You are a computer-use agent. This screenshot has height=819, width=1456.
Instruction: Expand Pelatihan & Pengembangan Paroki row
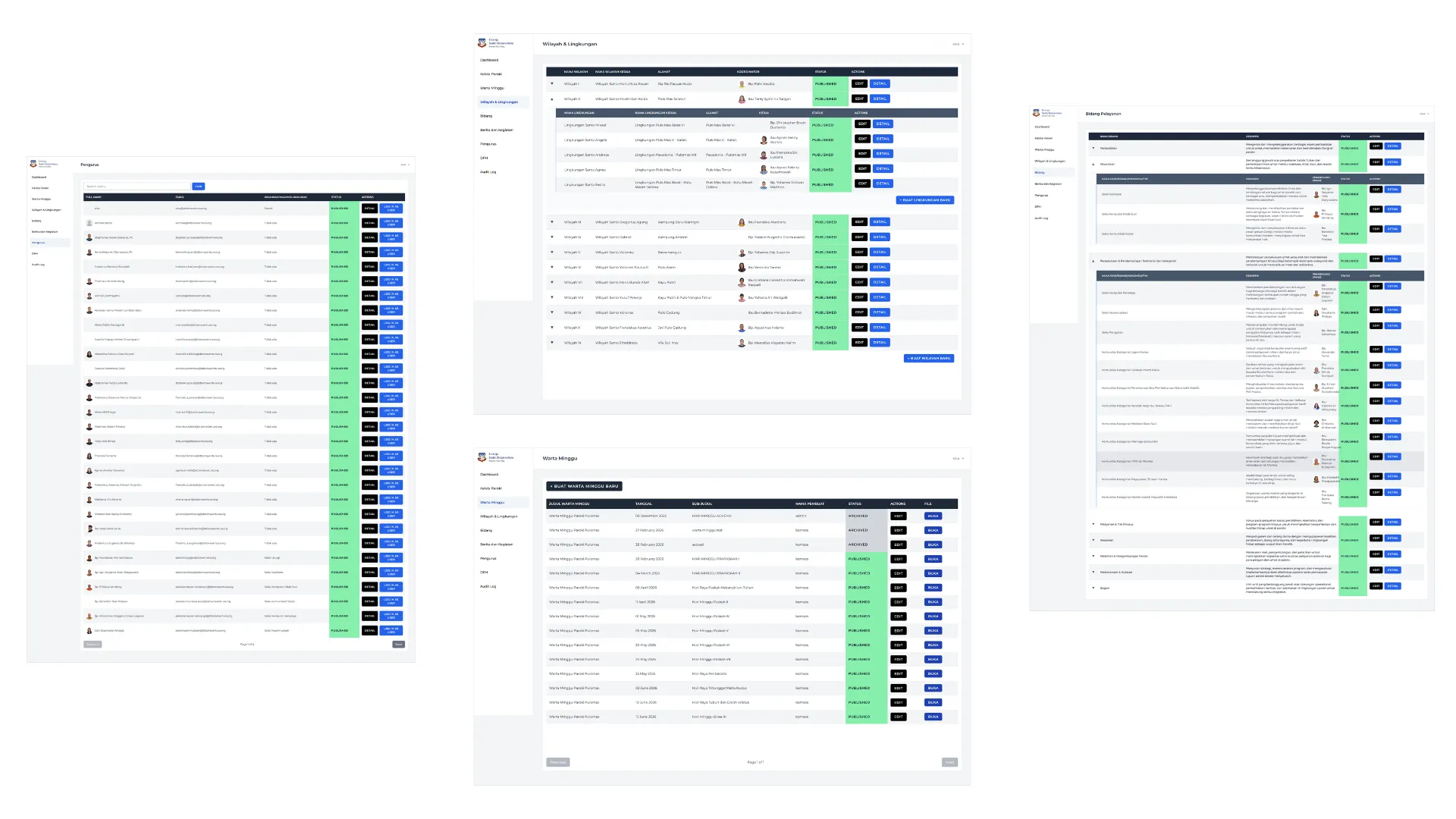point(1094,556)
